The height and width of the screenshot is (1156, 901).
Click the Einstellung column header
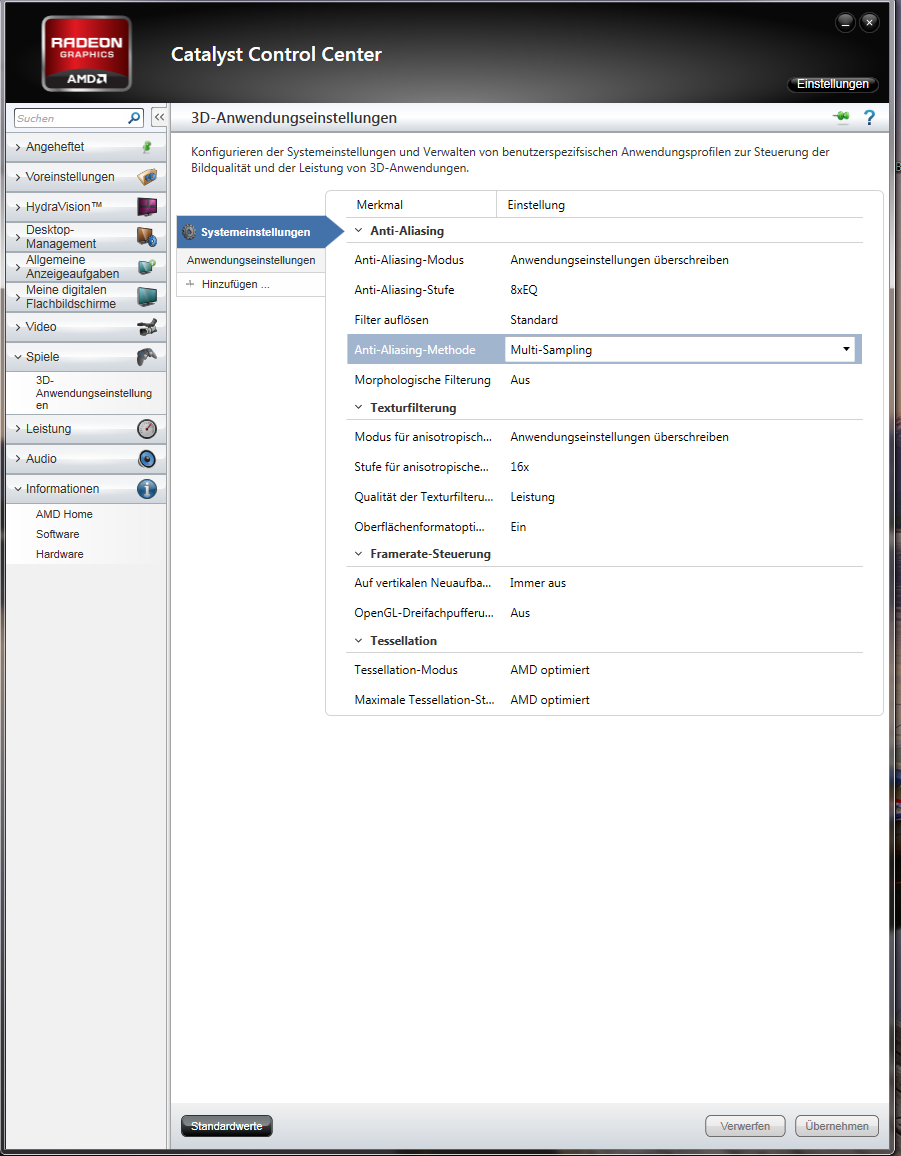click(x=536, y=205)
